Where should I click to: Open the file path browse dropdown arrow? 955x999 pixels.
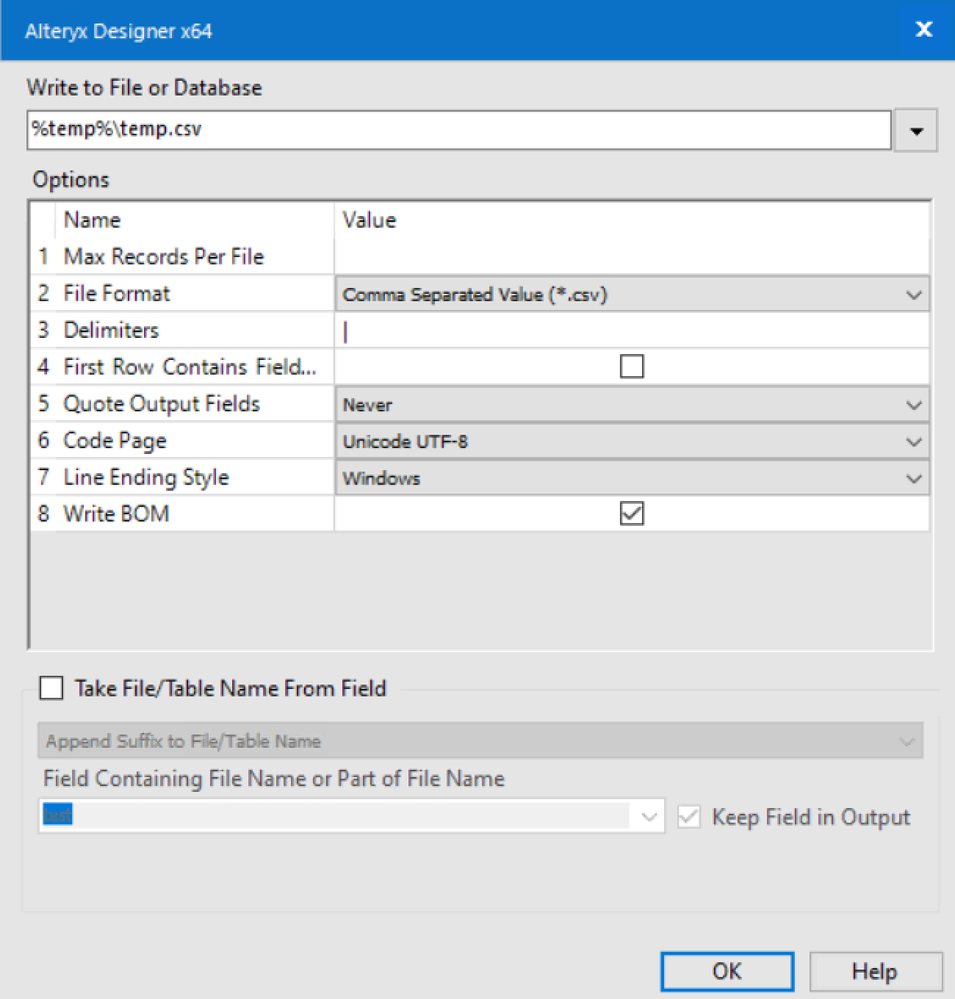916,131
